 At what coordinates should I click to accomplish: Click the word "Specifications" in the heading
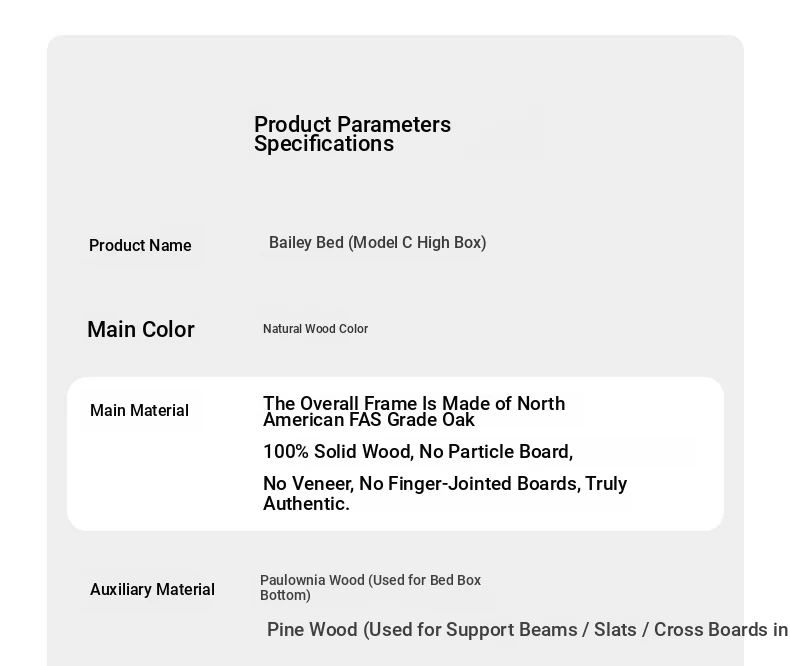point(323,144)
